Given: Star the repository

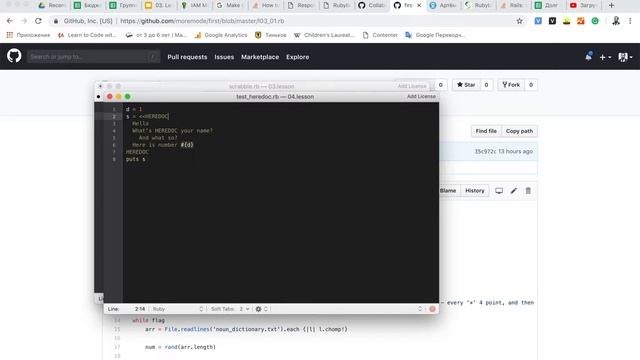Looking at the screenshot, I should click(x=466, y=85).
